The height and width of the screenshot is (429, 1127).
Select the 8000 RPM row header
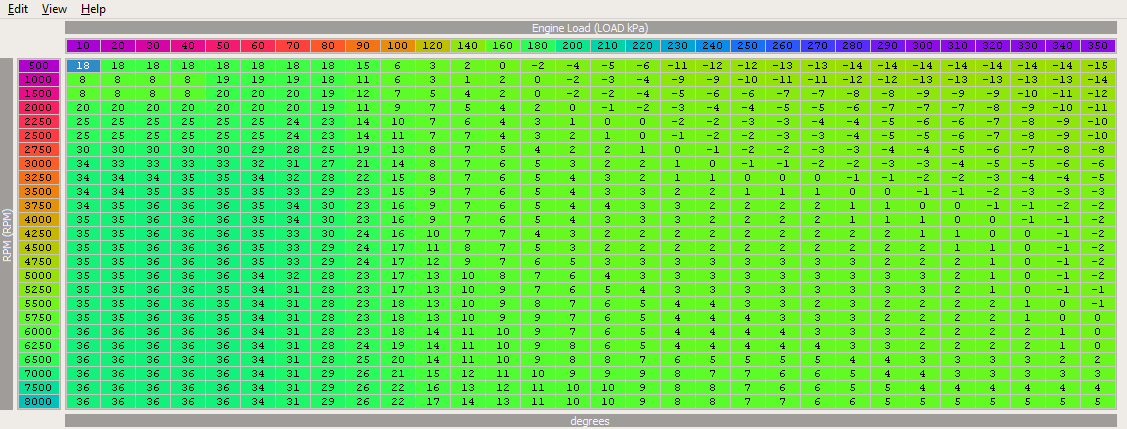[39, 401]
